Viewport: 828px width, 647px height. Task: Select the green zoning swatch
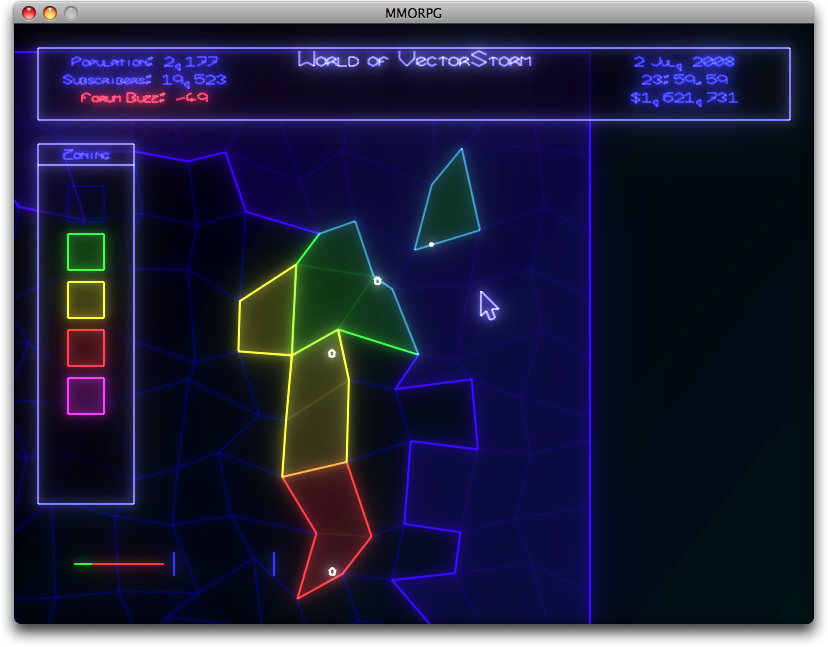coord(86,252)
